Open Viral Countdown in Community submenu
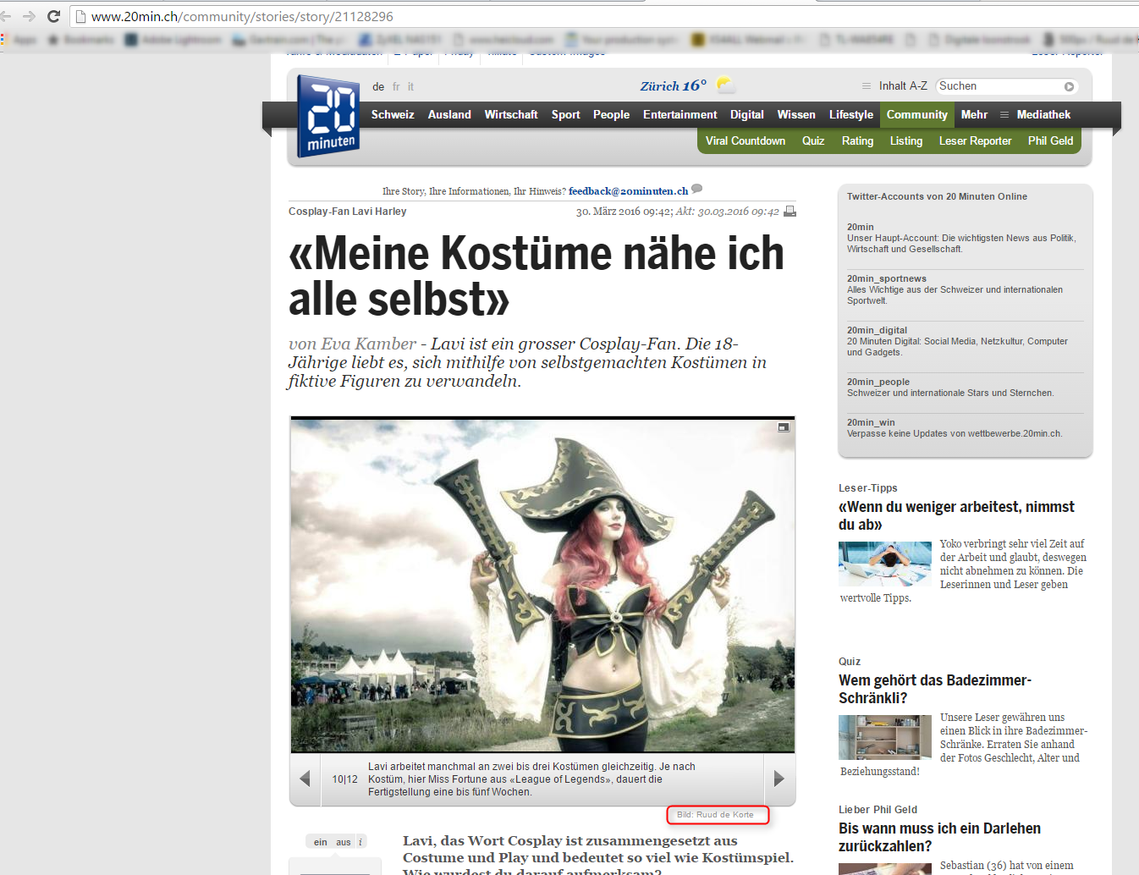This screenshot has width=1139, height=875. (x=745, y=141)
